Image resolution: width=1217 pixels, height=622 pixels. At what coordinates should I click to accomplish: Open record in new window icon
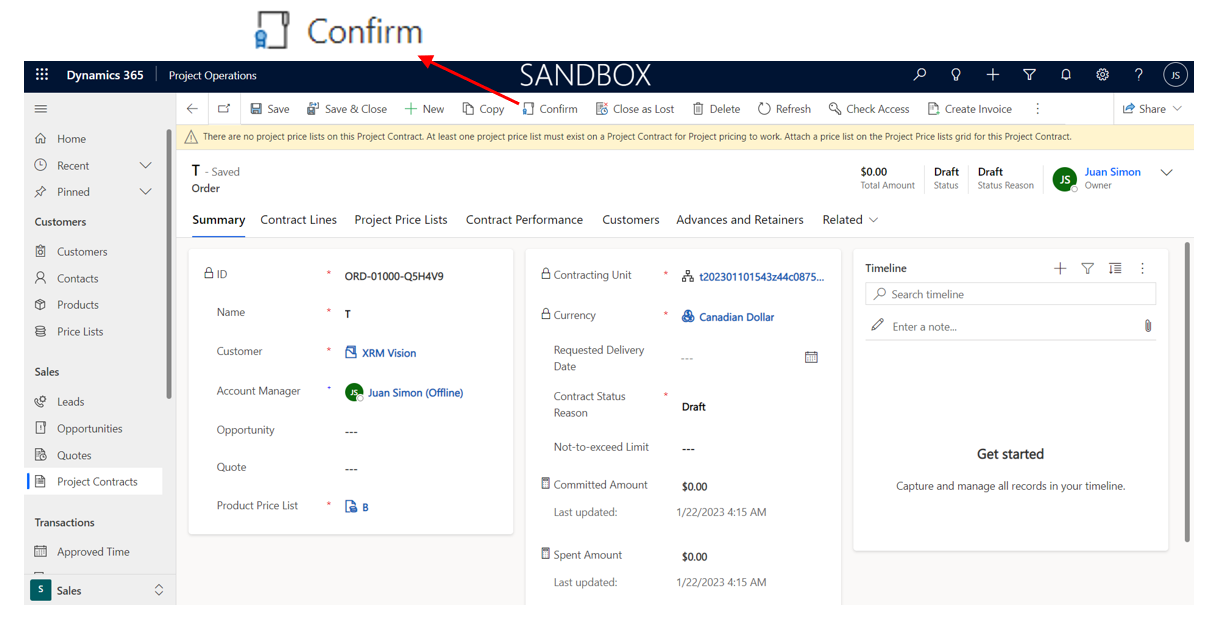coord(223,109)
